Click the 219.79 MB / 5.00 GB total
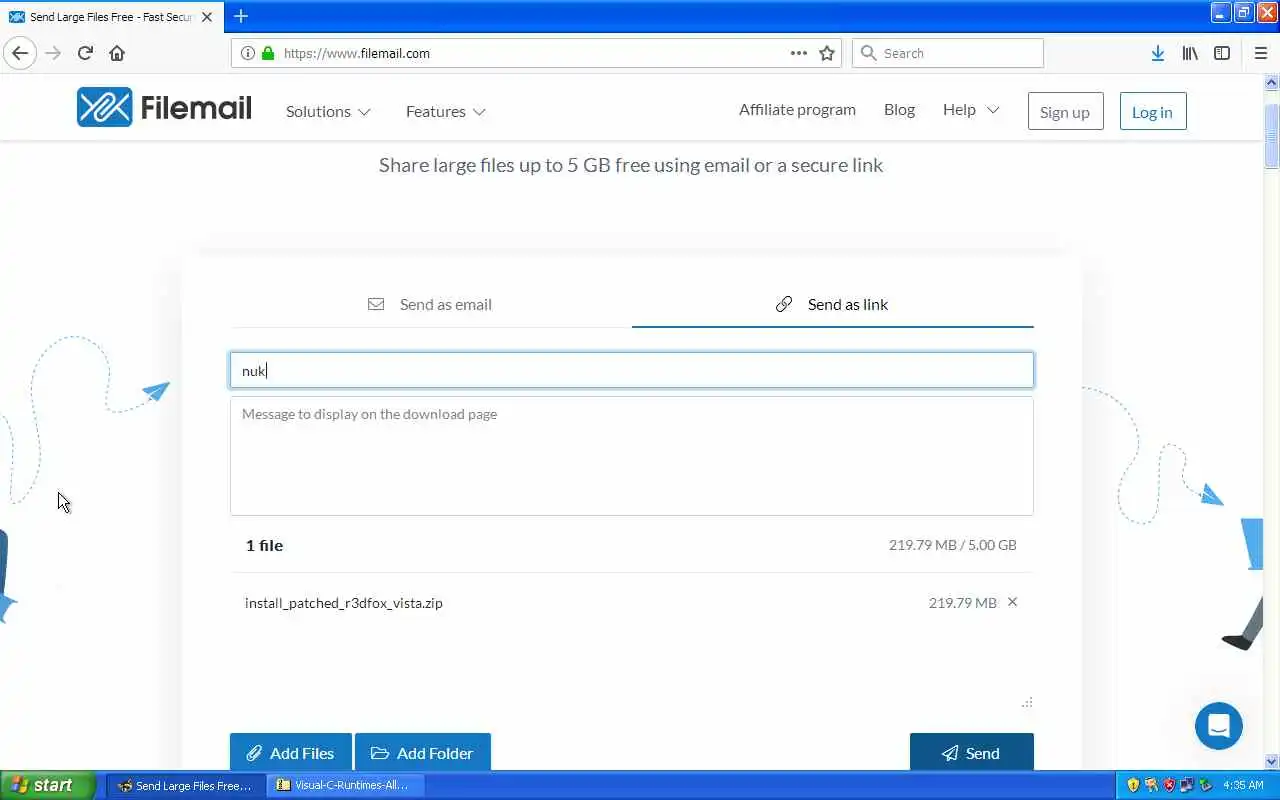Screen dimensions: 1280x800 (952, 545)
